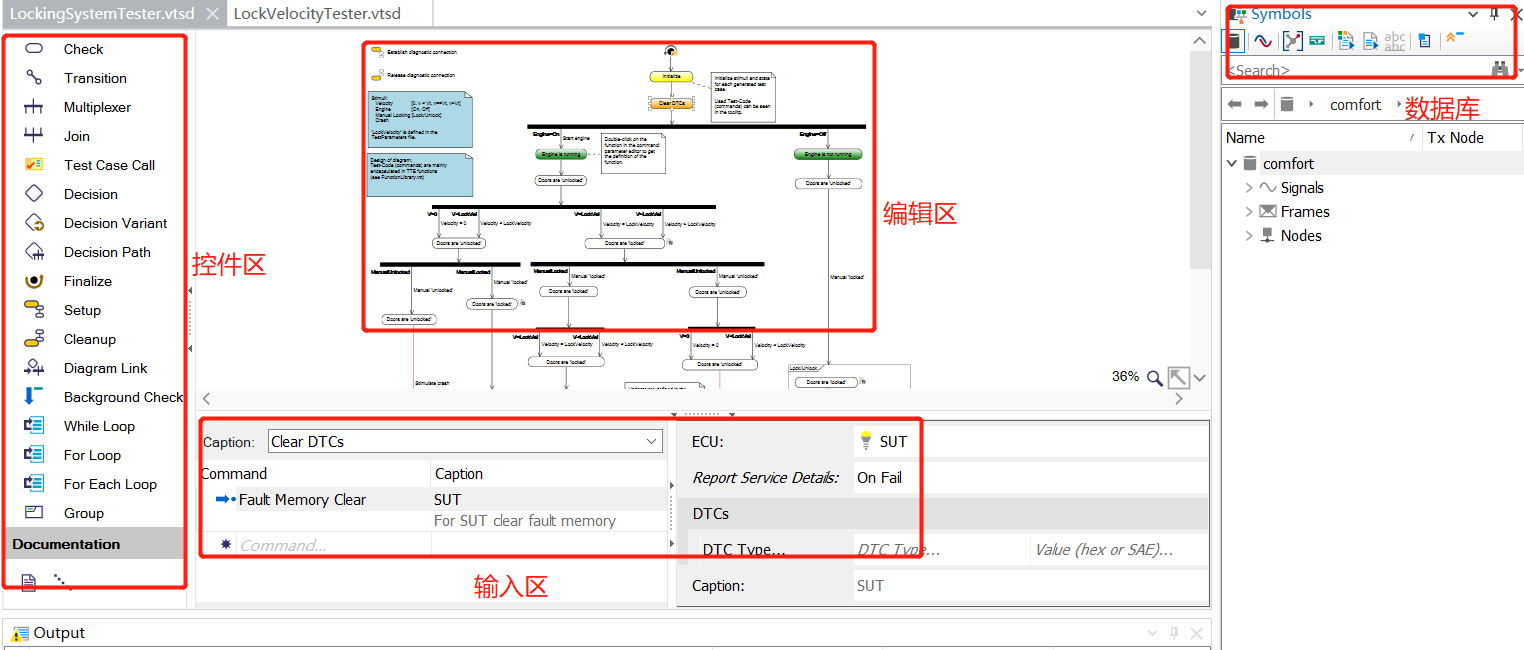The height and width of the screenshot is (650, 1524).
Task: Toggle auto-hide pin on the Symbols panel
Action: click(x=1493, y=13)
